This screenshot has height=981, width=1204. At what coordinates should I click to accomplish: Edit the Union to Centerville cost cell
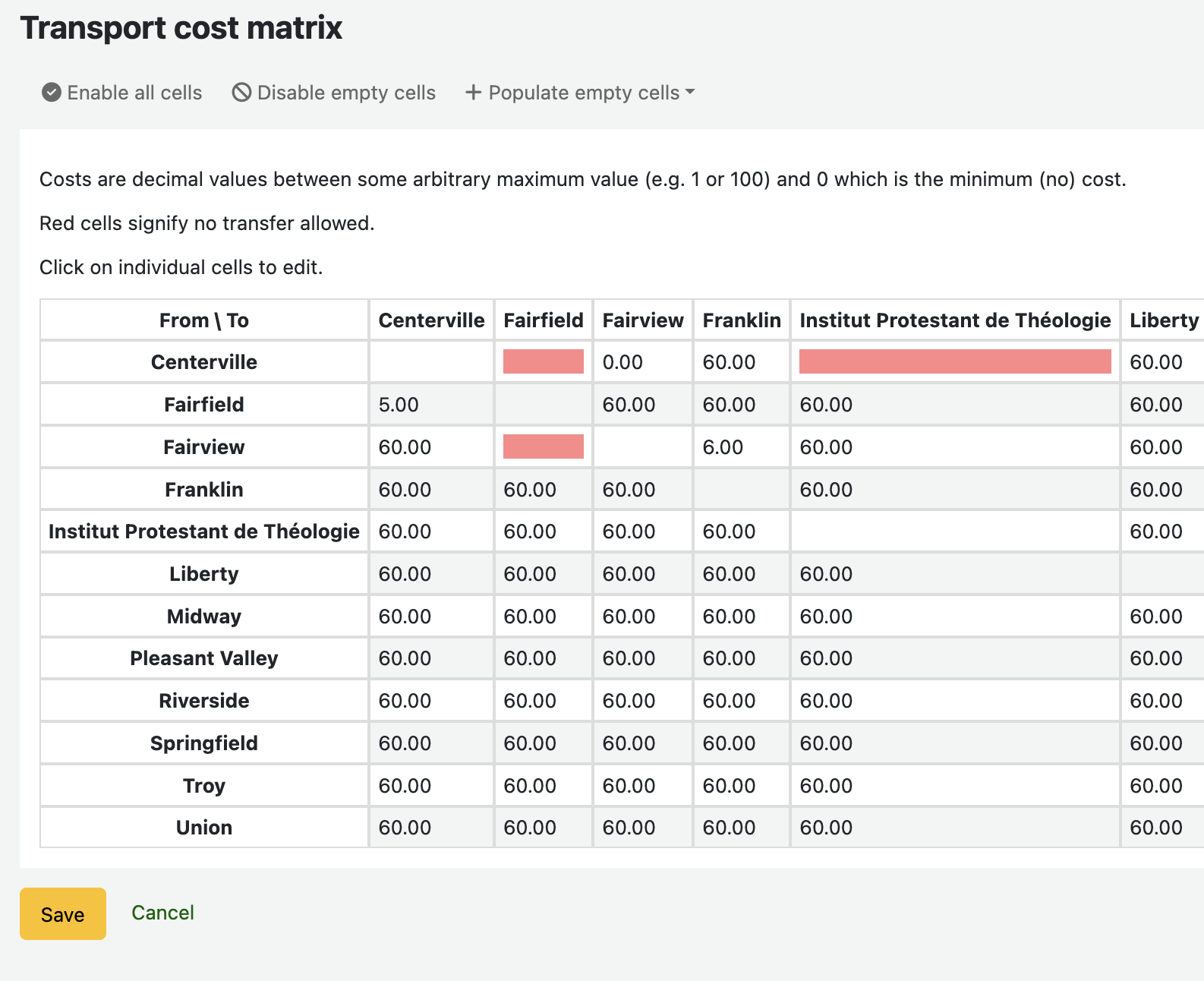pos(430,828)
